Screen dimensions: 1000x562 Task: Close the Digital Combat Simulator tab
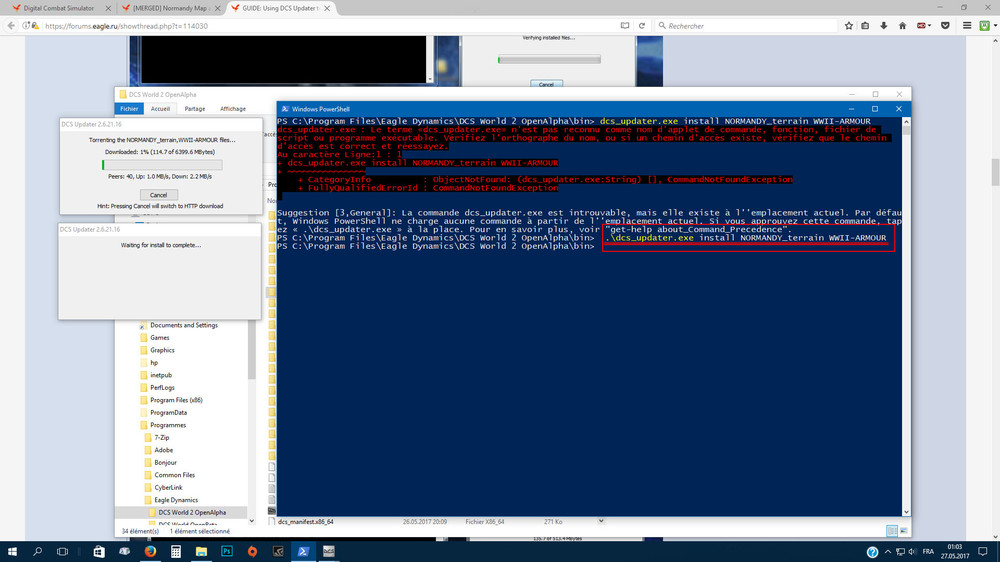click(108, 8)
